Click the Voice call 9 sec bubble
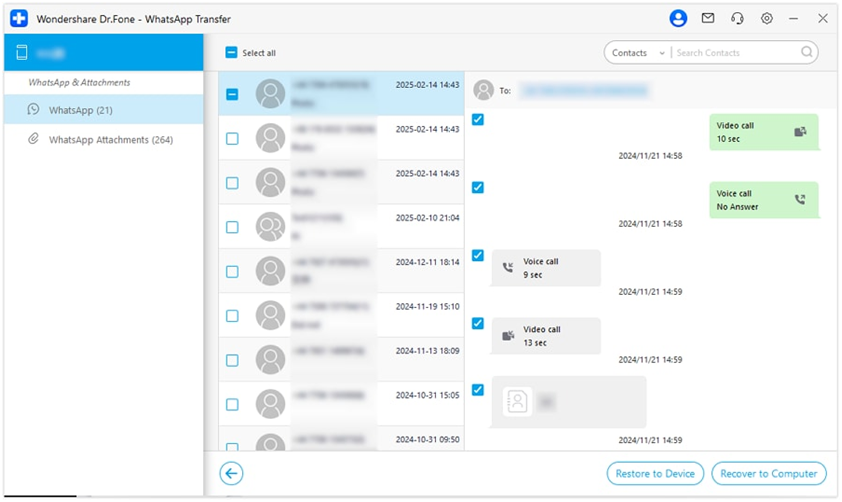The height and width of the screenshot is (502, 842). point(546,267)
